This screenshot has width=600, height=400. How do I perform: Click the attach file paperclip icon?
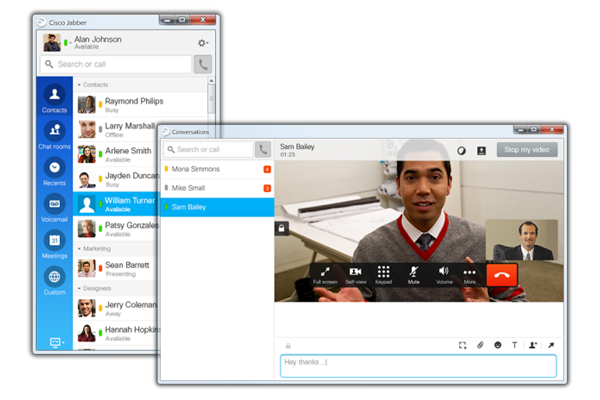click(x=480, y=345)
